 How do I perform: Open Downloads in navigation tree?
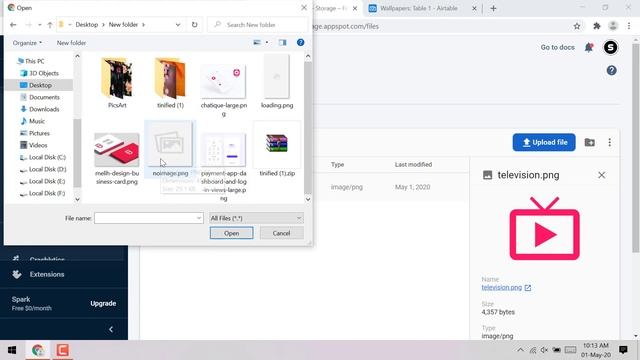tap(40, 109)
